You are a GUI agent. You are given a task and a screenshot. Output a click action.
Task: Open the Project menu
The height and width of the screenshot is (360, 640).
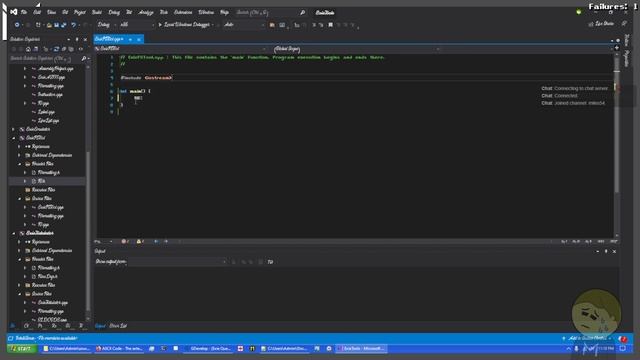tap(80, 13)
